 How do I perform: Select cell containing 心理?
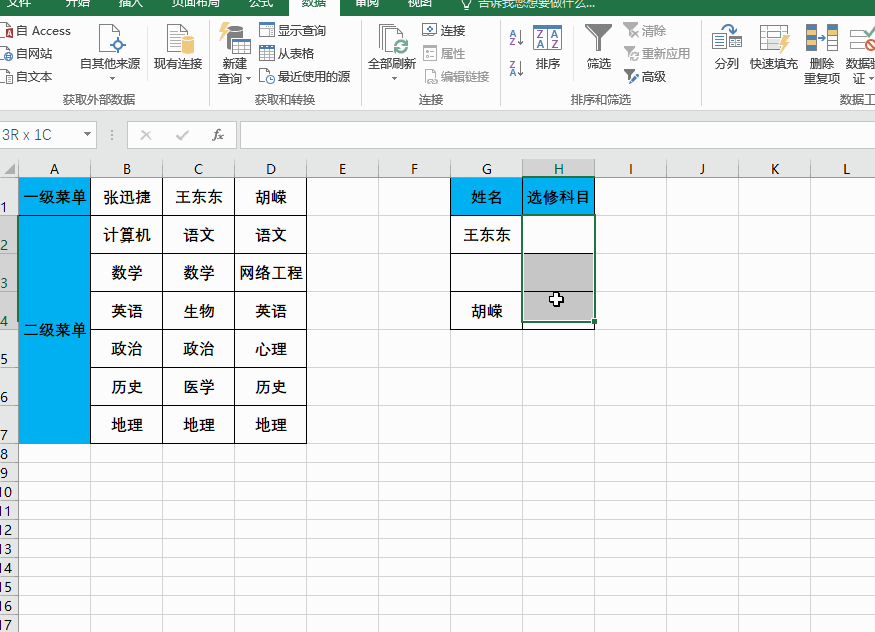pos(271,349)
